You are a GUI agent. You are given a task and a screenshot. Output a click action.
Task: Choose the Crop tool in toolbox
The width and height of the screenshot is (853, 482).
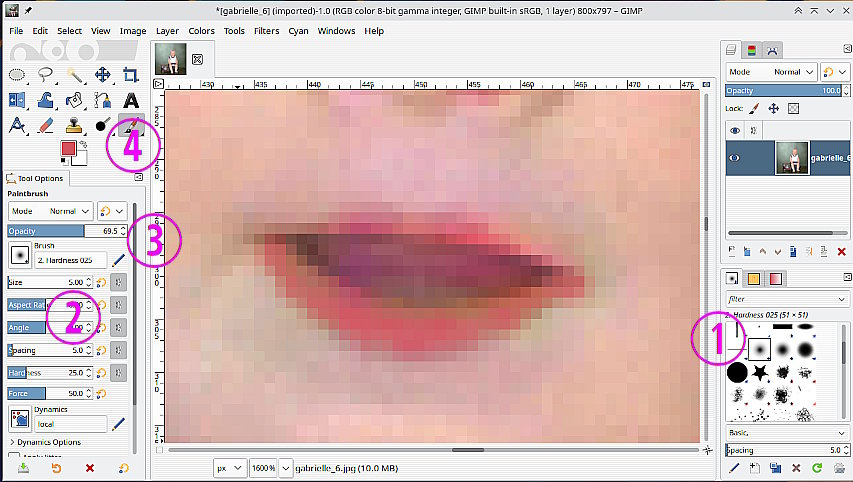131,75
